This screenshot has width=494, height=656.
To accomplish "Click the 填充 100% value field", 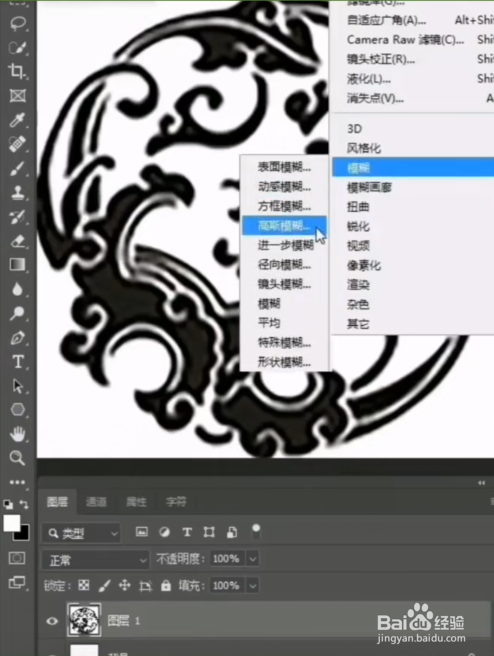I will tap(226, 586).
